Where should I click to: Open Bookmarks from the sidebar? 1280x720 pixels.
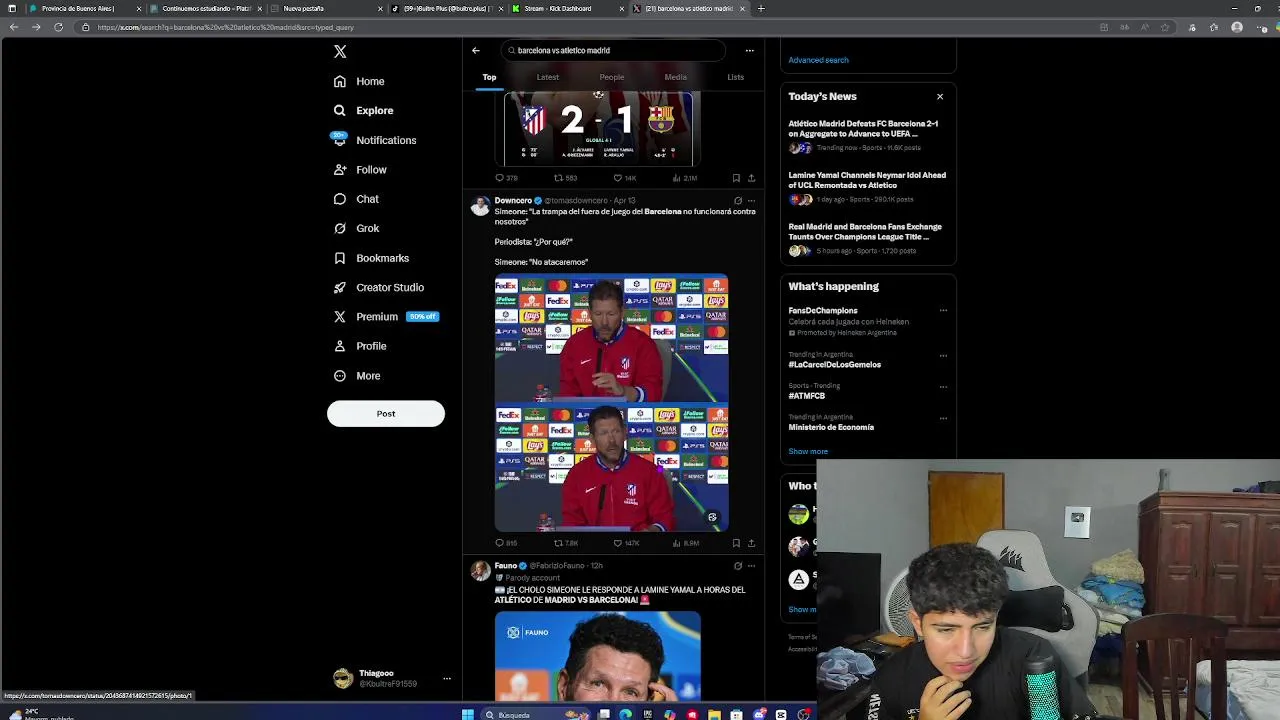(371, 258)
